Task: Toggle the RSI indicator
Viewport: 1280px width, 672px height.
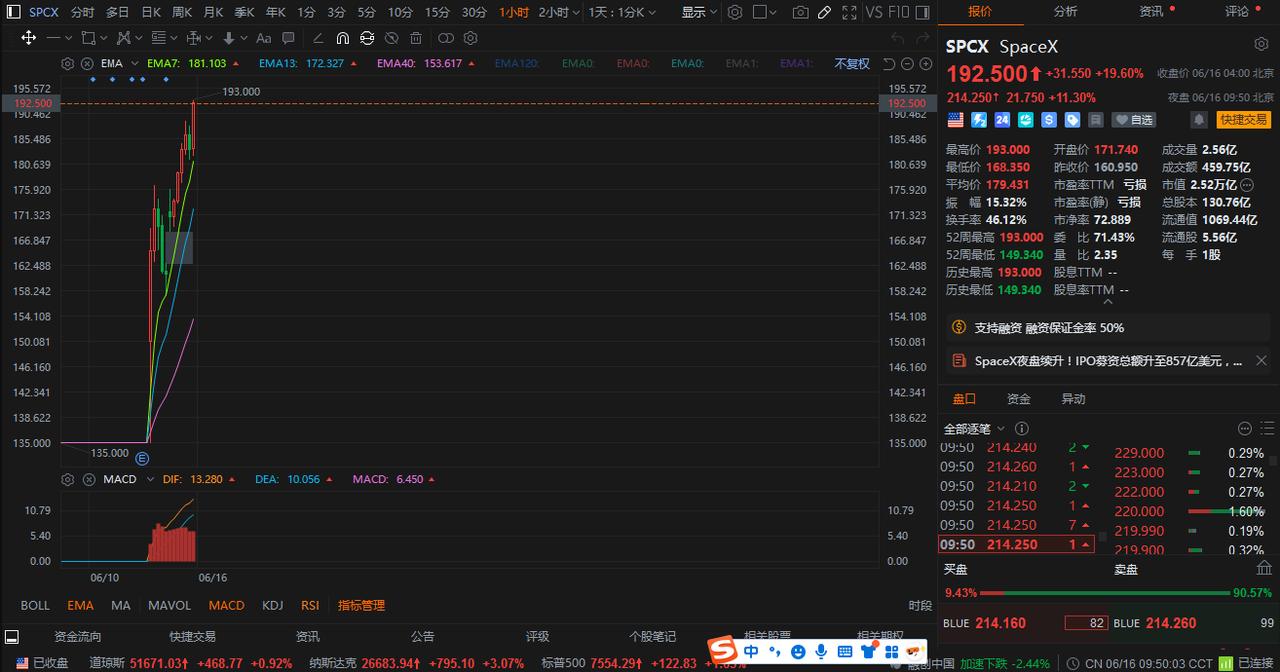Action: click(x=310, y=605)
